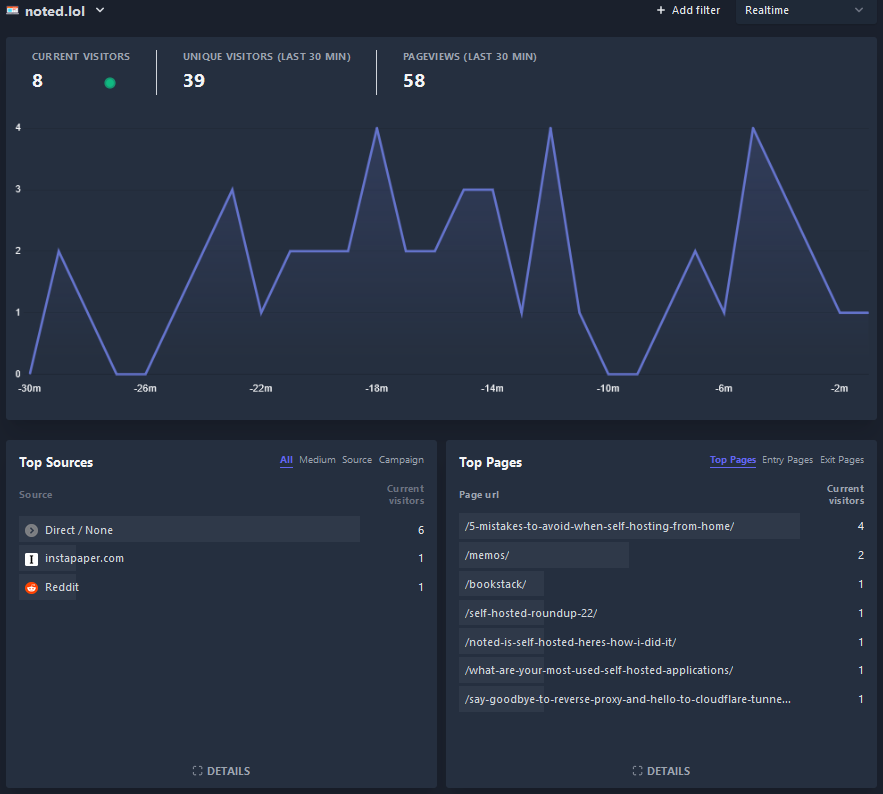Show Entry Pages in Top Pages

pyautogui.click(x=787, y=460)
